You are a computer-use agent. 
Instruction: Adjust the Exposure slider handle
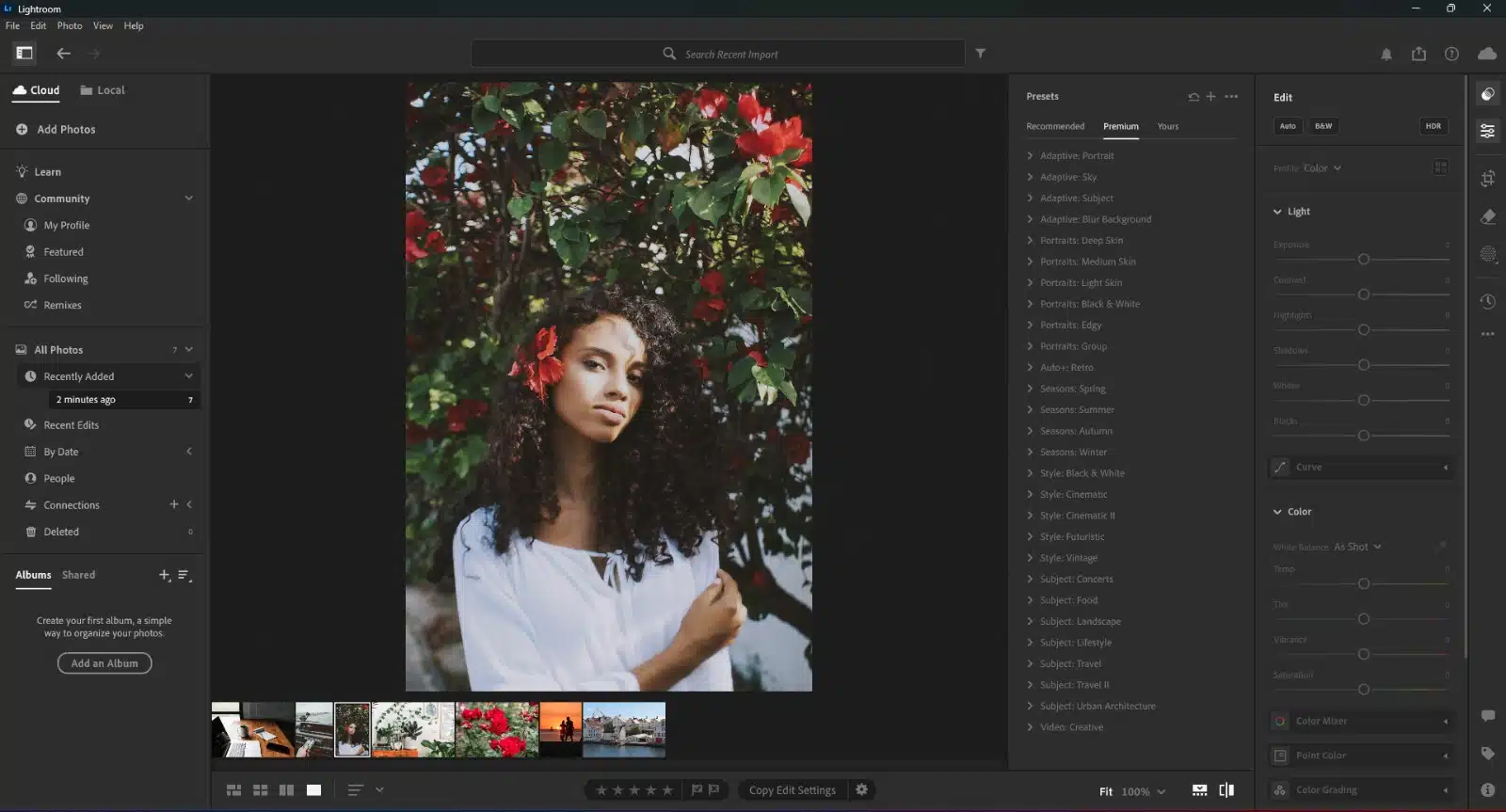pyautogui.click(x=1363, y=259)
